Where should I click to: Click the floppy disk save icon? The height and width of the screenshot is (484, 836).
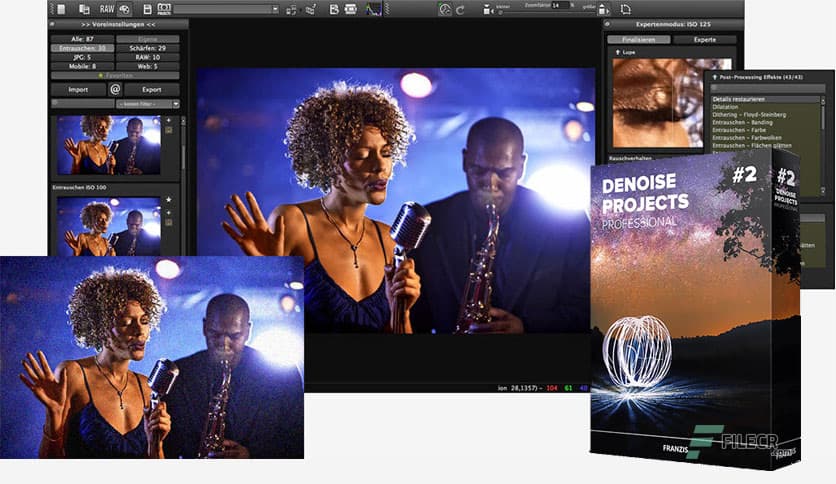click(148, 9)
